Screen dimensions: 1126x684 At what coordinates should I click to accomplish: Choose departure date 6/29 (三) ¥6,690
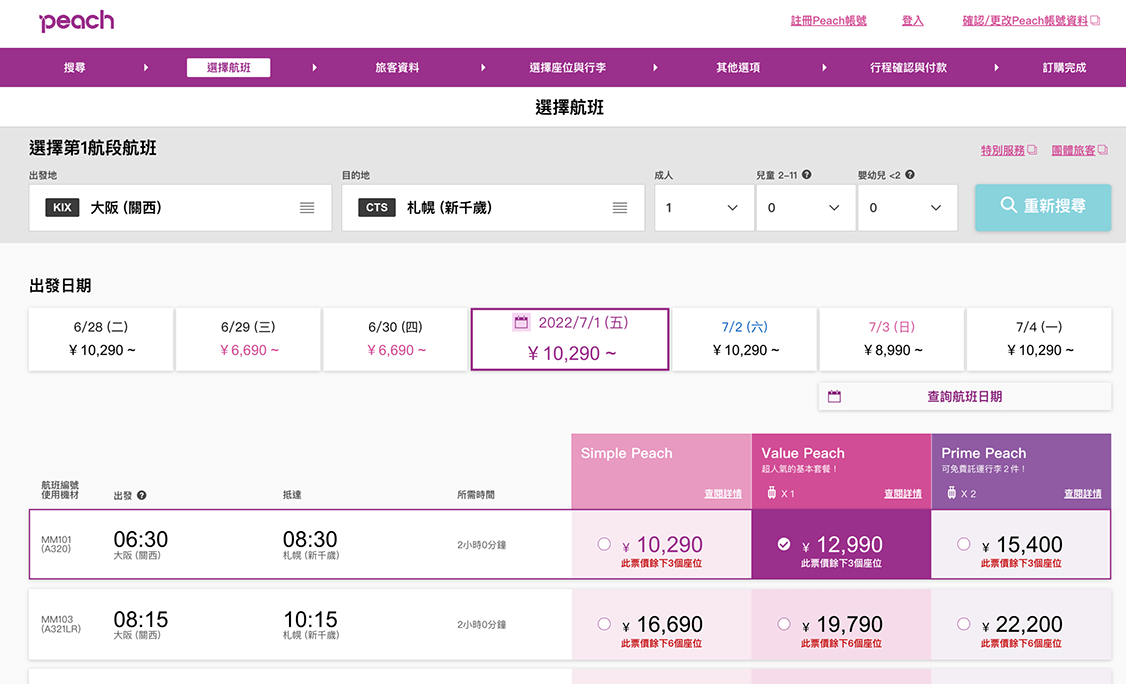[x=248, y=339]
